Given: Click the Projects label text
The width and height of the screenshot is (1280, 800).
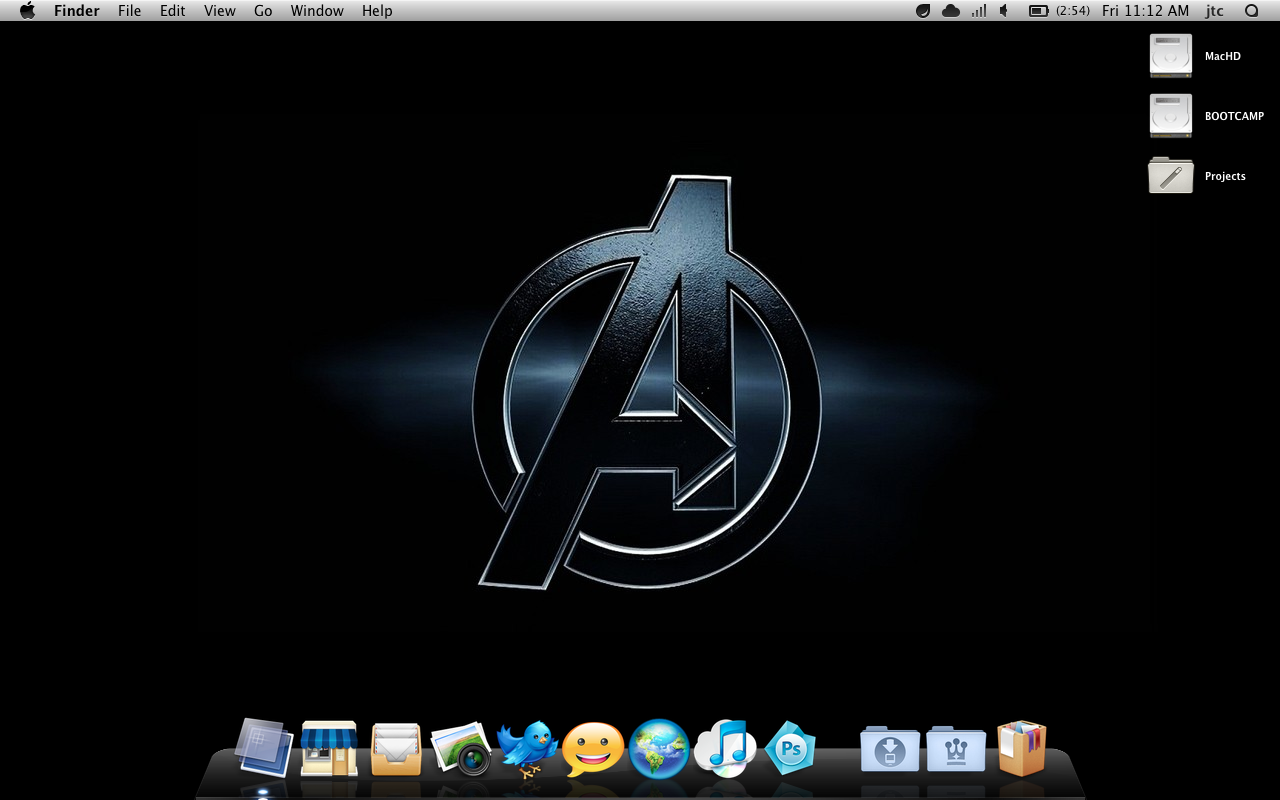Looking at the screenshot, I should (x=1225, y=176).
